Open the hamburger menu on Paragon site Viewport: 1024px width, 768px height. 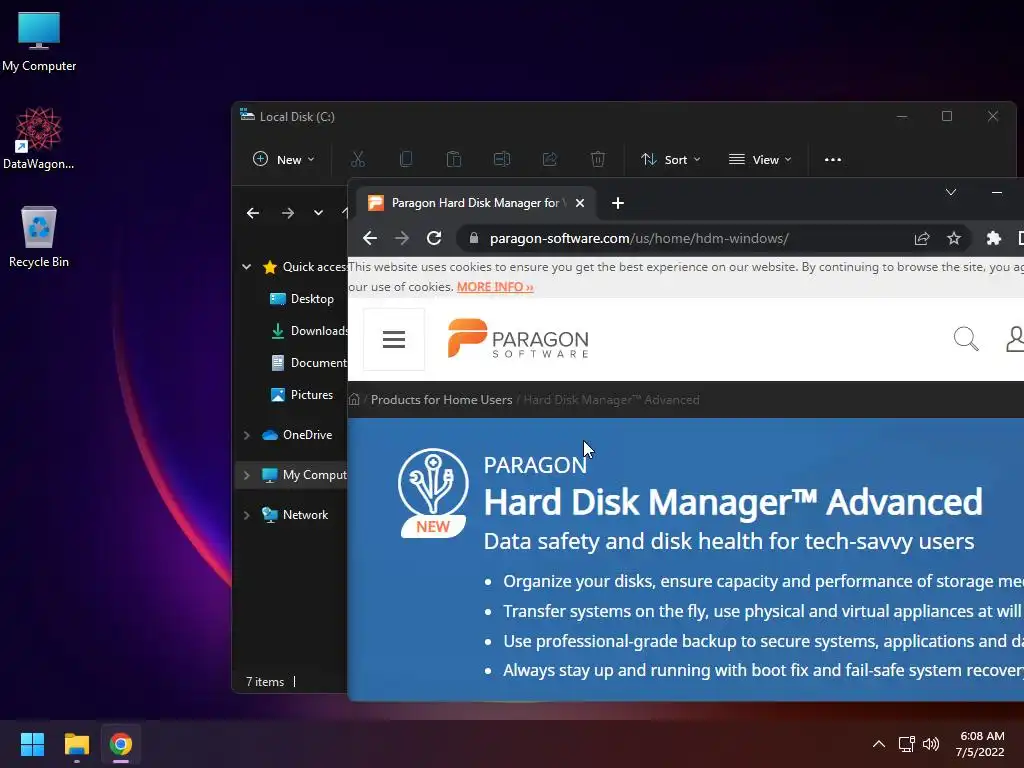click(394, 339)
